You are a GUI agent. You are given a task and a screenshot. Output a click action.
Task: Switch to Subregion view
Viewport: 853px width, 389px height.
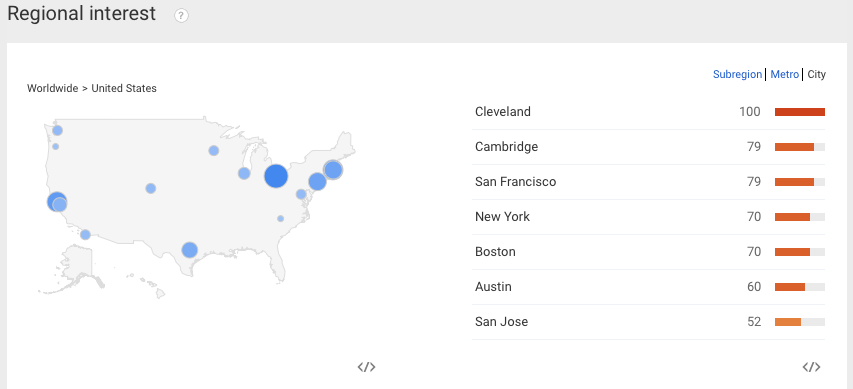[737, 75]
